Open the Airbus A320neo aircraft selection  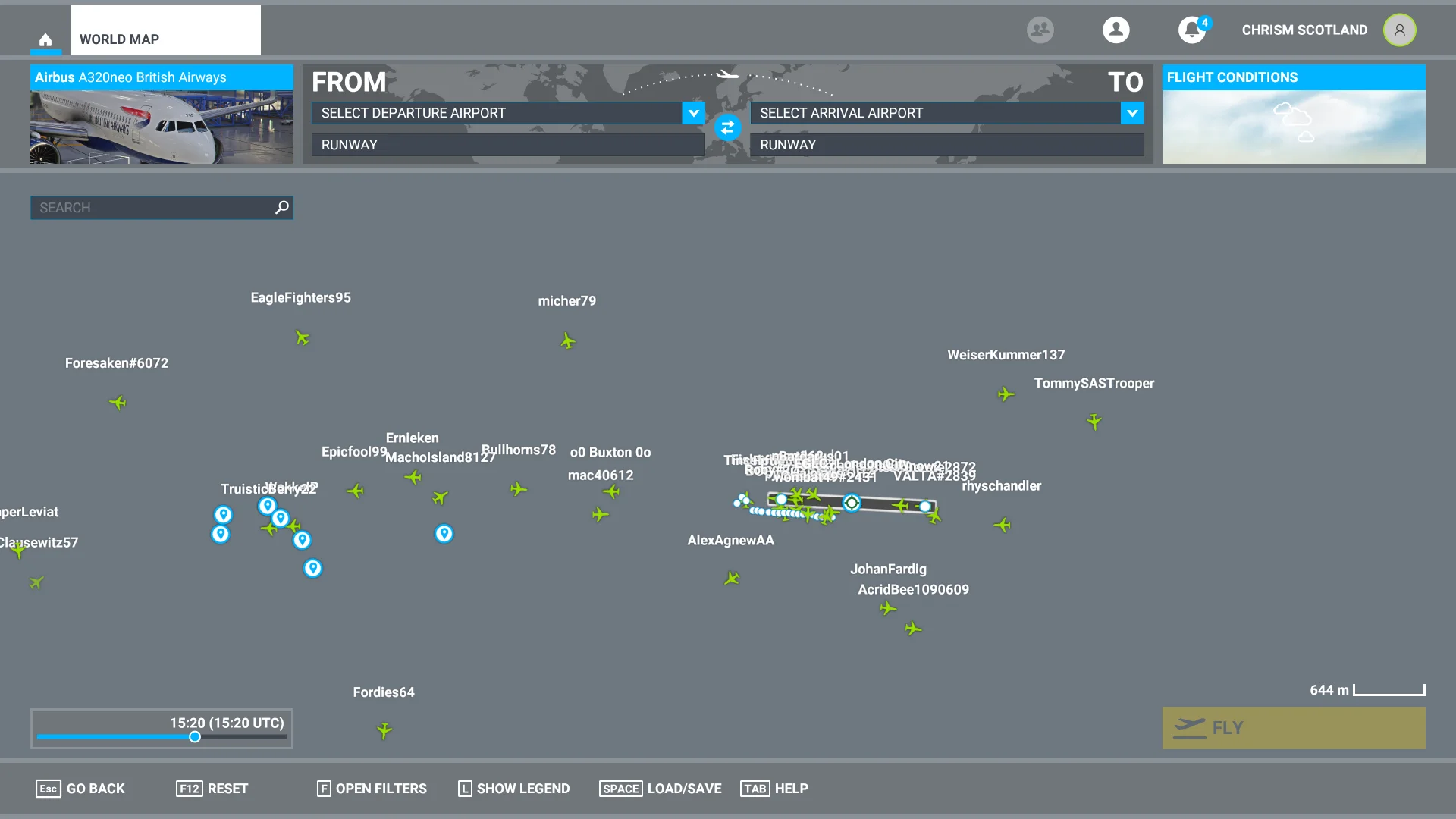click(162, 114)
